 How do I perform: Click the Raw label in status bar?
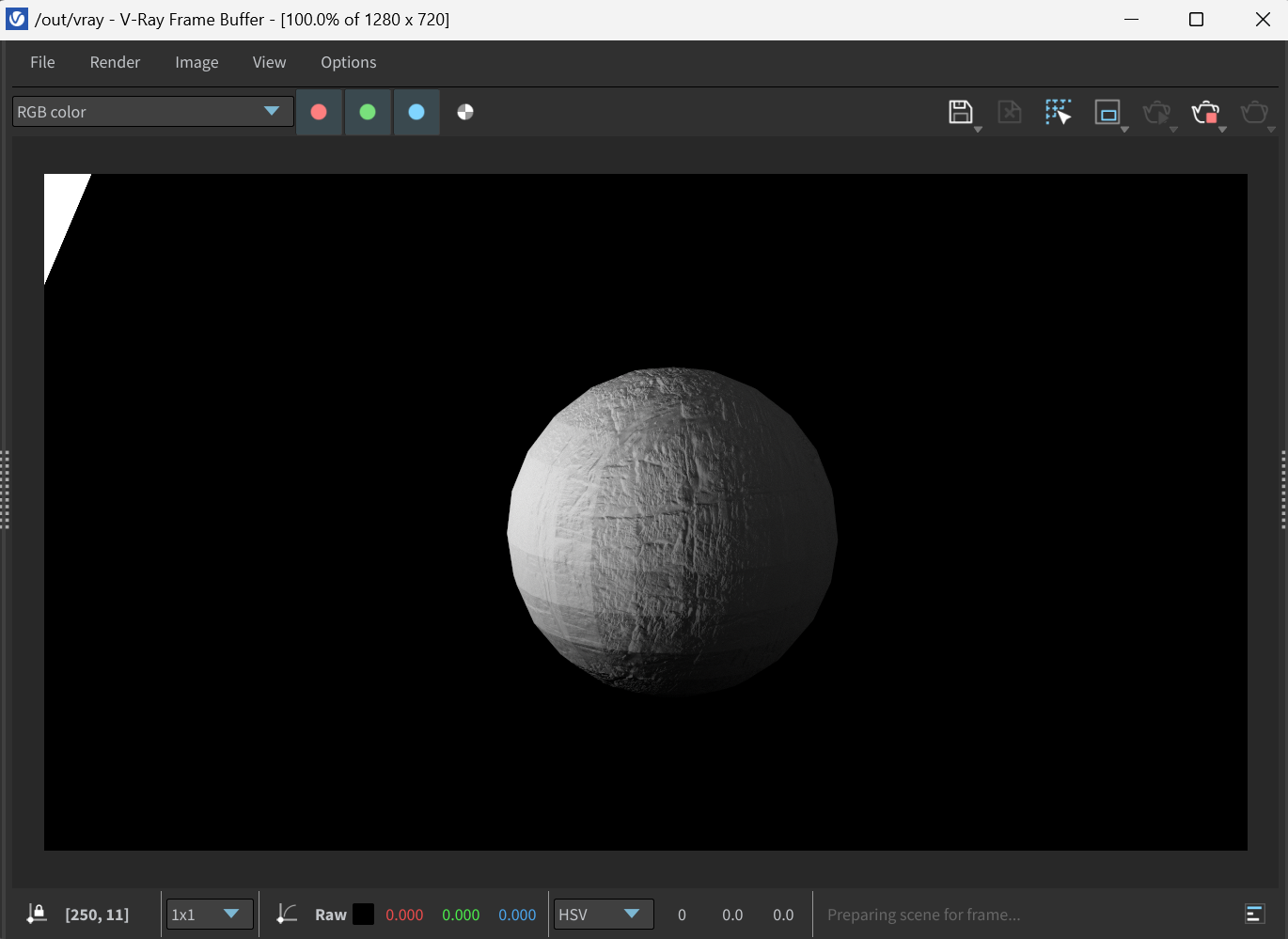(331, 915)
